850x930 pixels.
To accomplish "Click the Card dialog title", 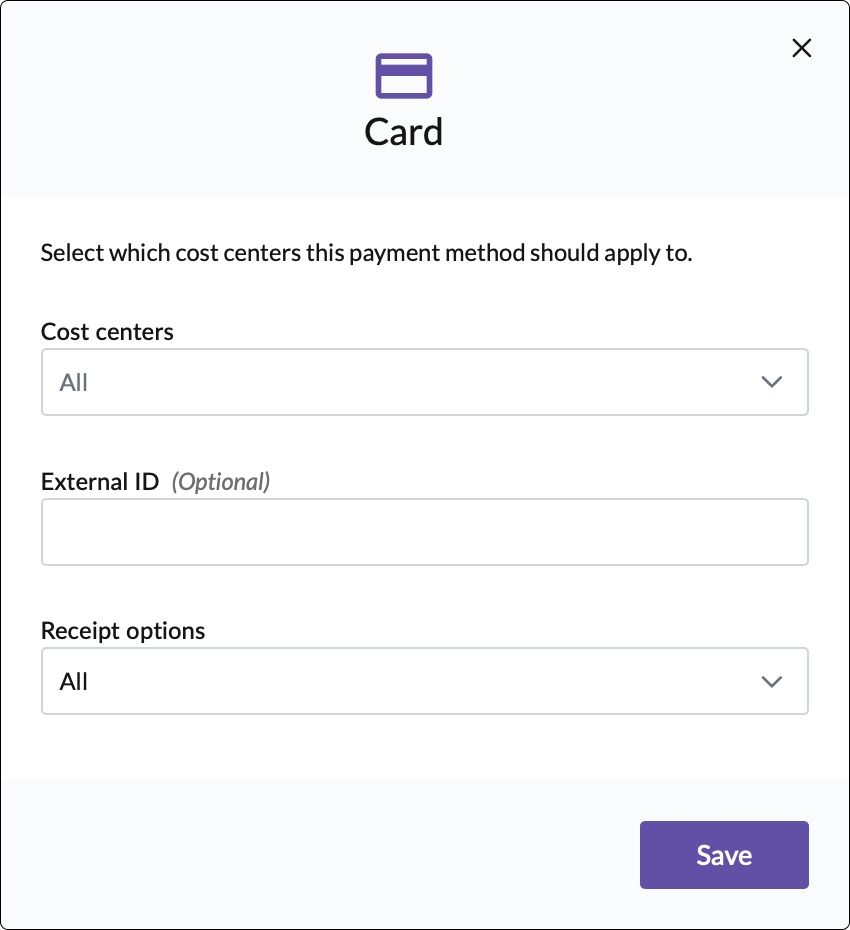I will click(x=404, y=132).
